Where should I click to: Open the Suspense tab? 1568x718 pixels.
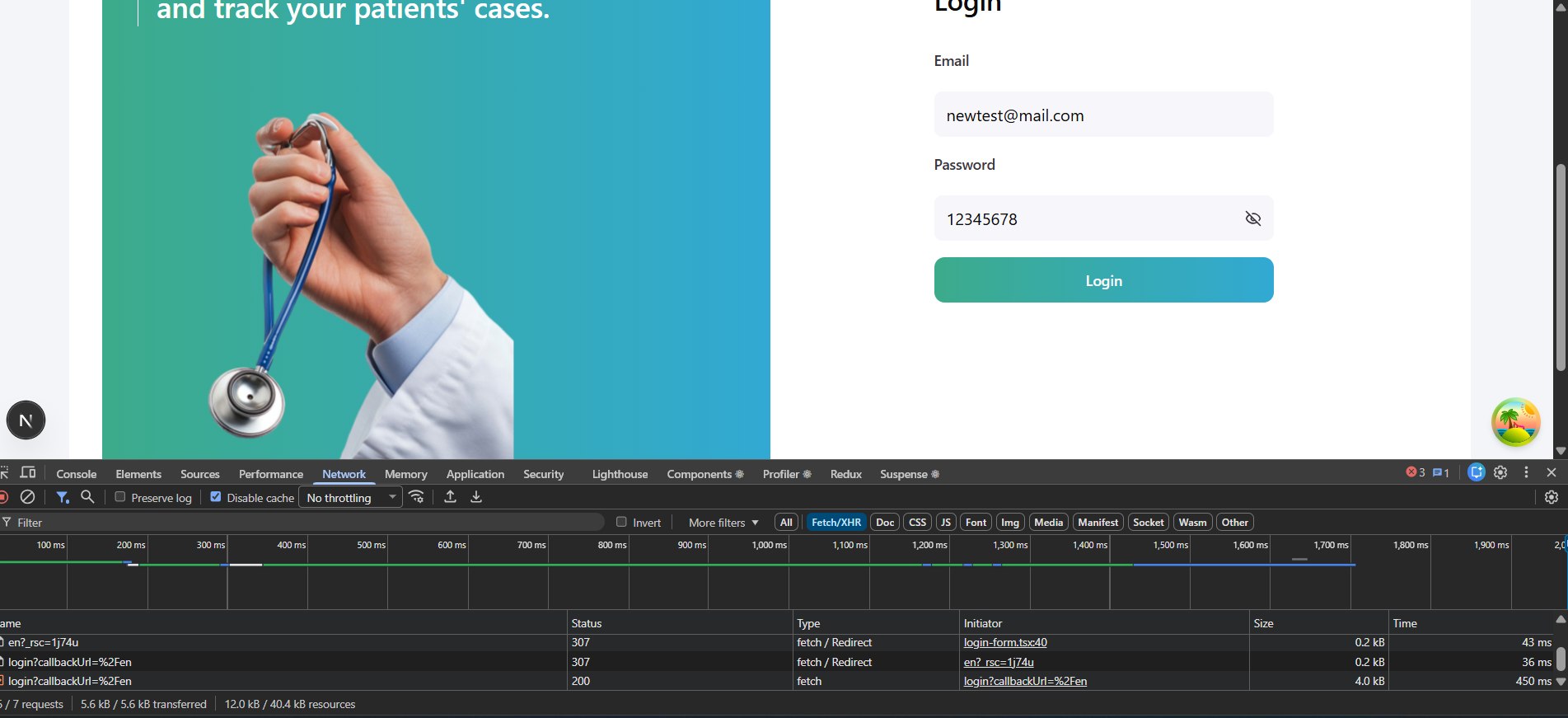pos(910,474)
